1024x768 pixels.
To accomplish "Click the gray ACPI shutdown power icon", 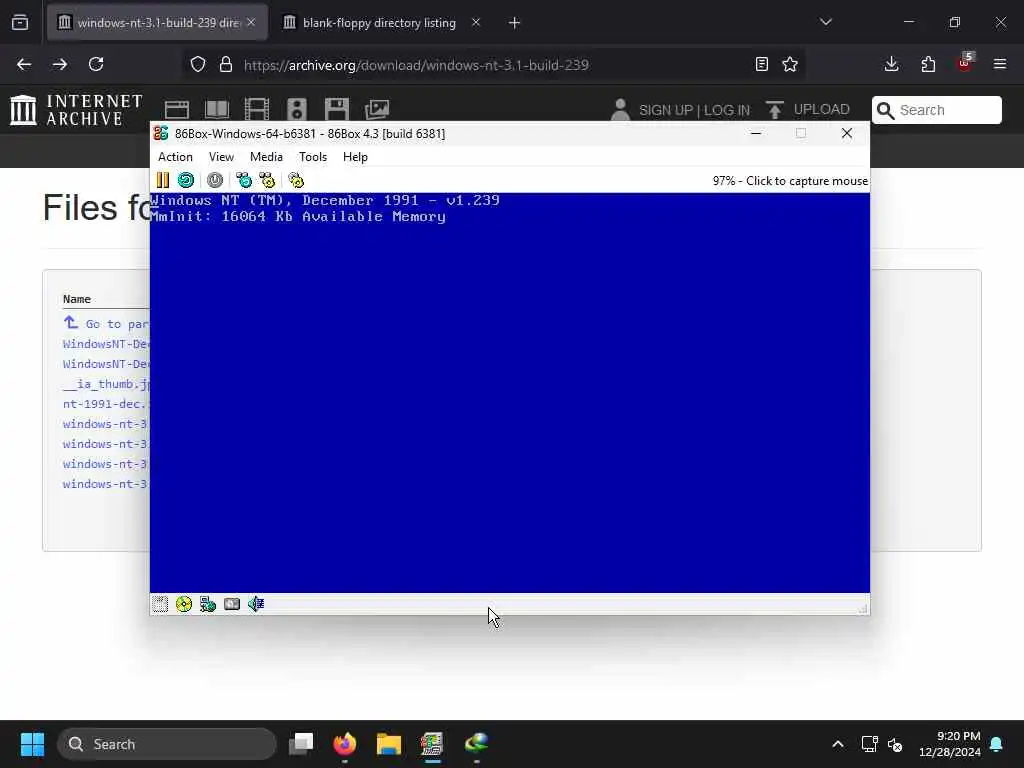I will click(215, 180).
